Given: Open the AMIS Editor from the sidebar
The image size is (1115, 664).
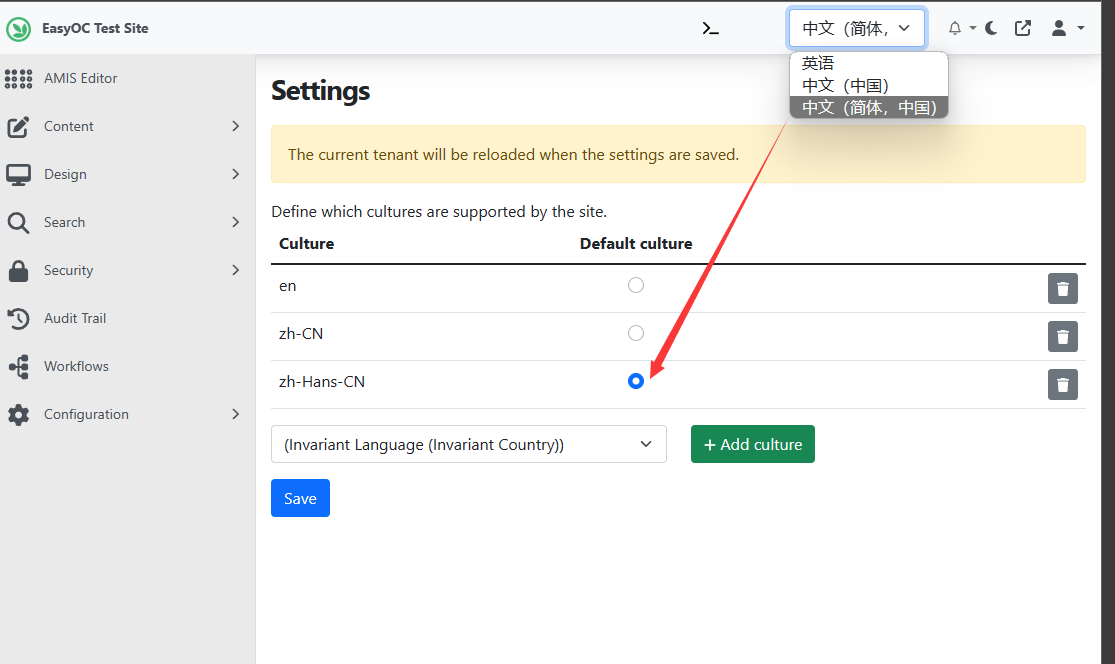Looking at the screenshot, I should click(18, 78).
